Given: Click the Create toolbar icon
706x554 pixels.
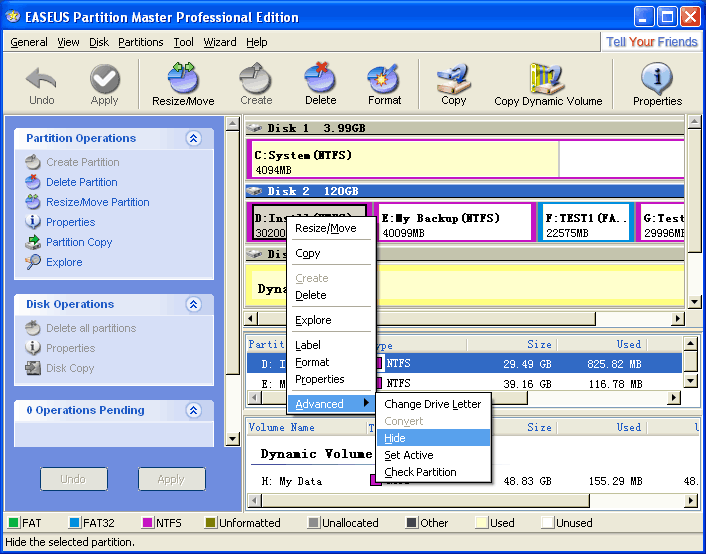Looking at the screenshot, I should click(256, 77).
